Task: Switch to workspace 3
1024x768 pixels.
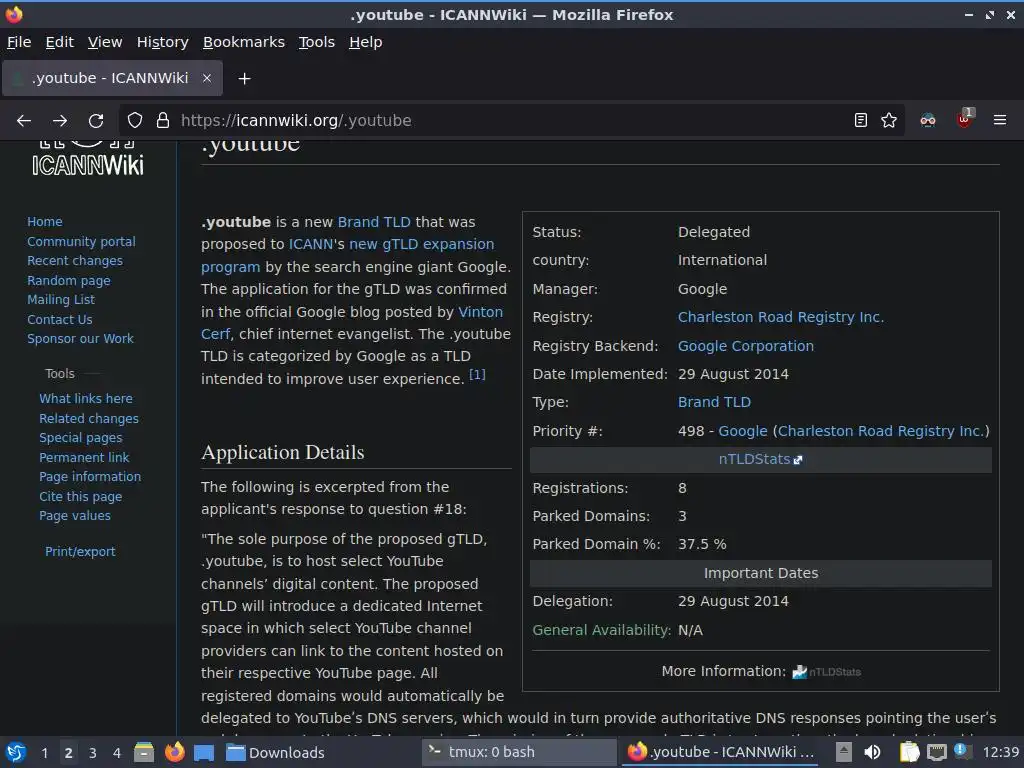Action: [x=93, y=753]
